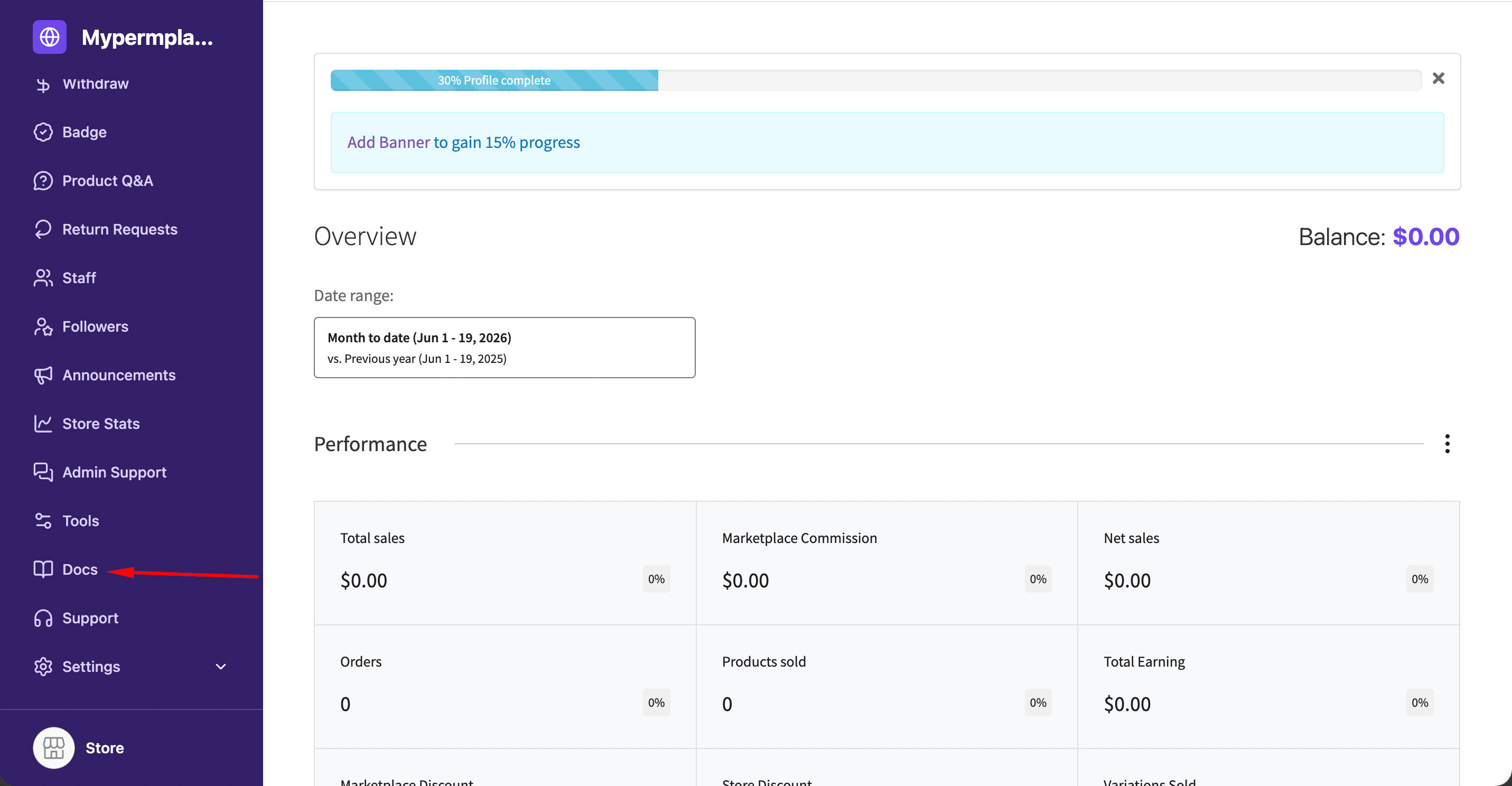Open Docs menu item
The width and height of the screenshot is (1512, 786).
point(80,569)
